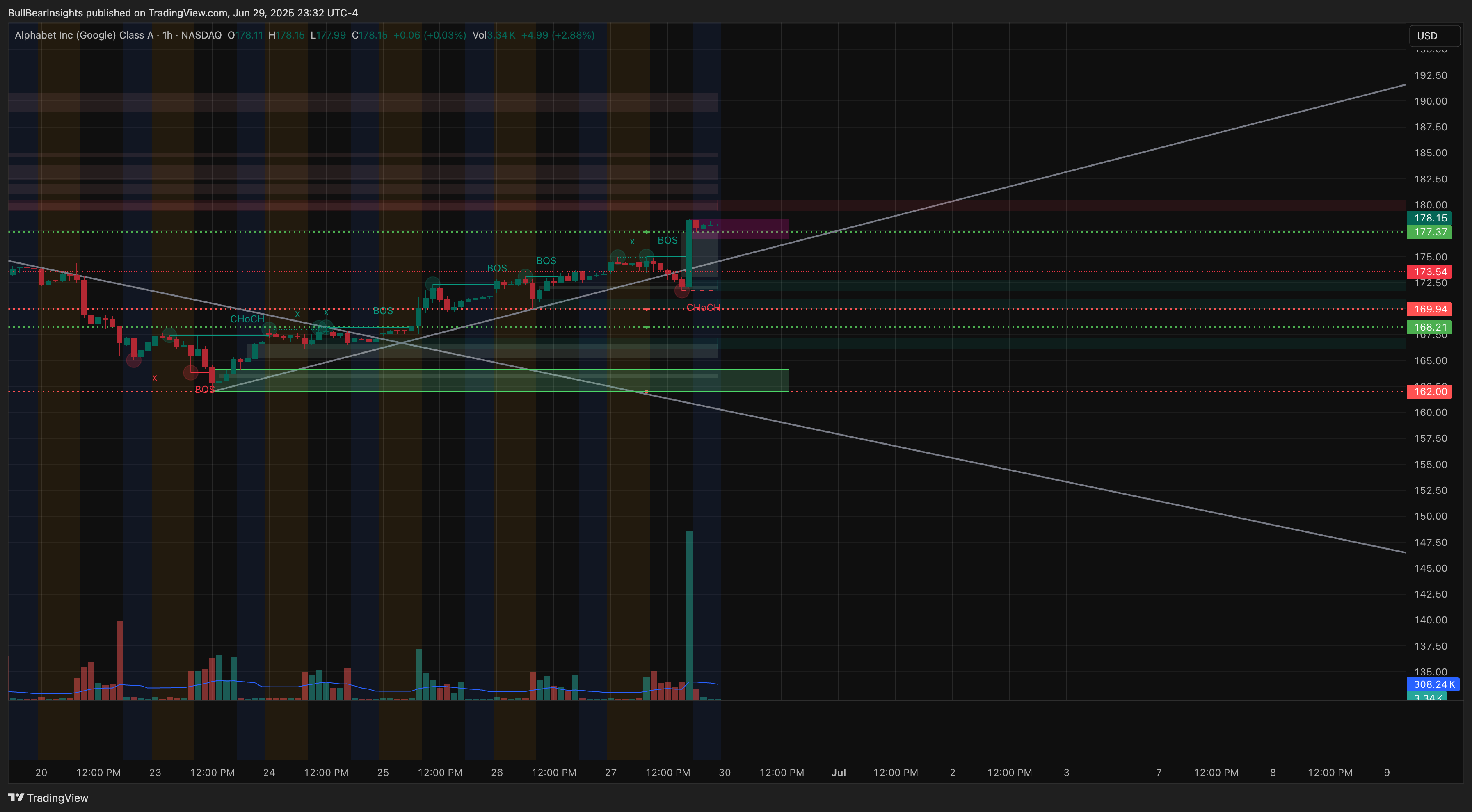This screenshot has width=1472, height=812.
Task: Click the topmost green BOS label below 177.37 line
Action: point(667,240)
